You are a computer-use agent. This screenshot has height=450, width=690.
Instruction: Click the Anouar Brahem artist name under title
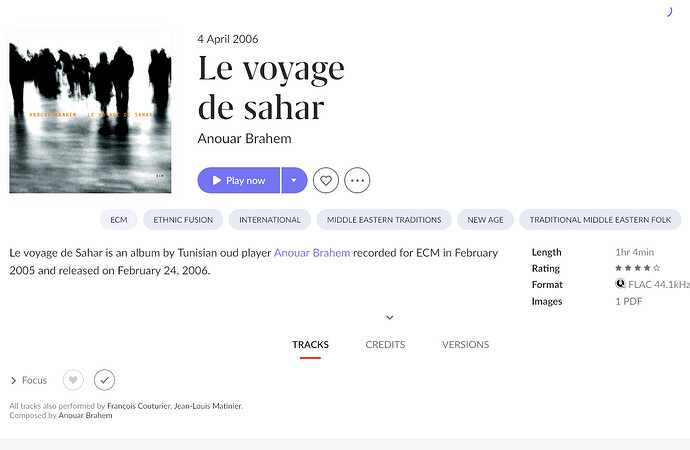(244, 139)
